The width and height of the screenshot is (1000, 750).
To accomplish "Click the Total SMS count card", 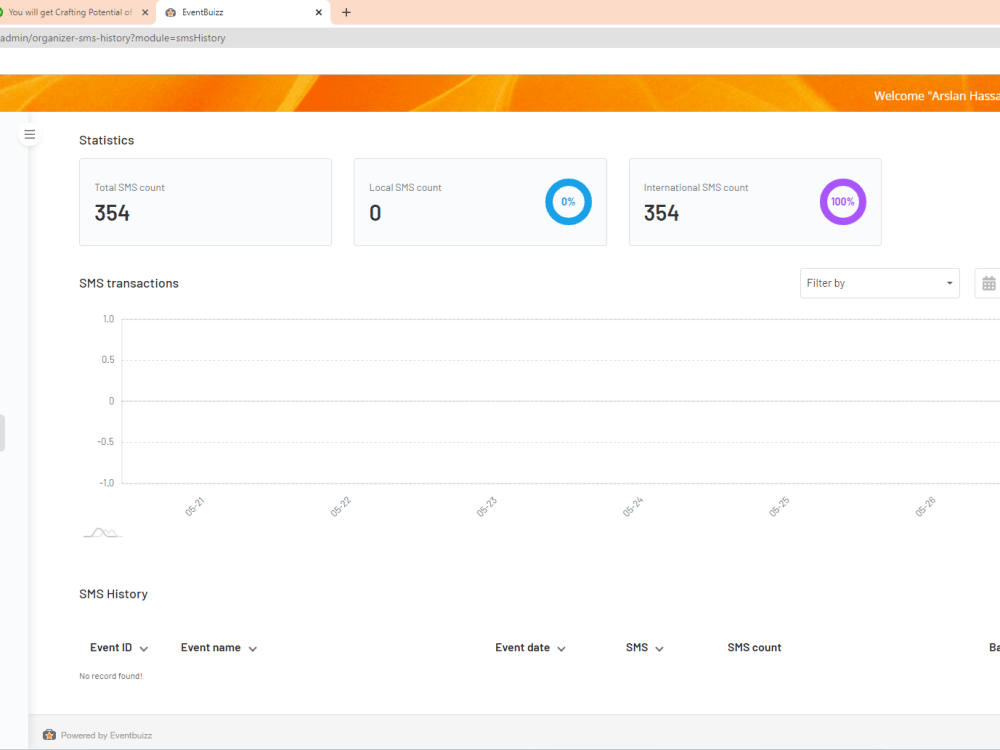I will (205, 202).
